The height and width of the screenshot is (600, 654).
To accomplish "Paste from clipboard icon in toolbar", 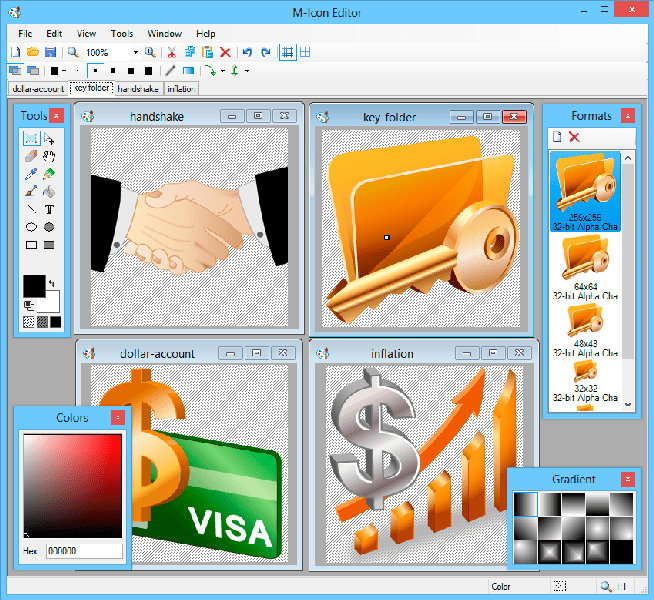I will 207,52.
